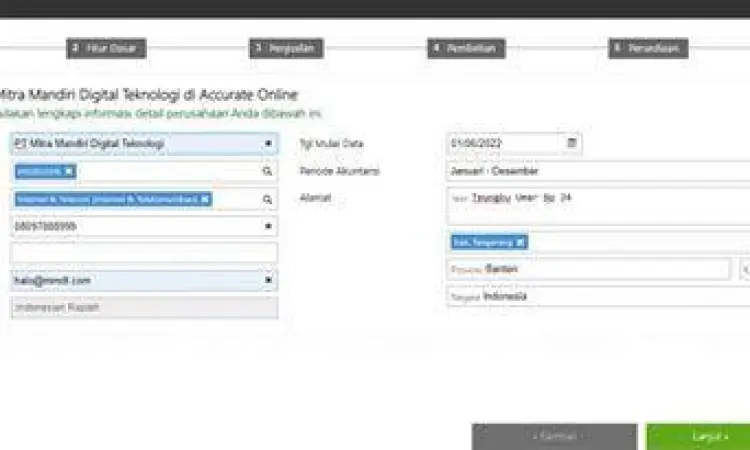Open the Fitur Dasar step tab
Image resolution: width=750 pixels, height=450 pixels.
(106, 48)
